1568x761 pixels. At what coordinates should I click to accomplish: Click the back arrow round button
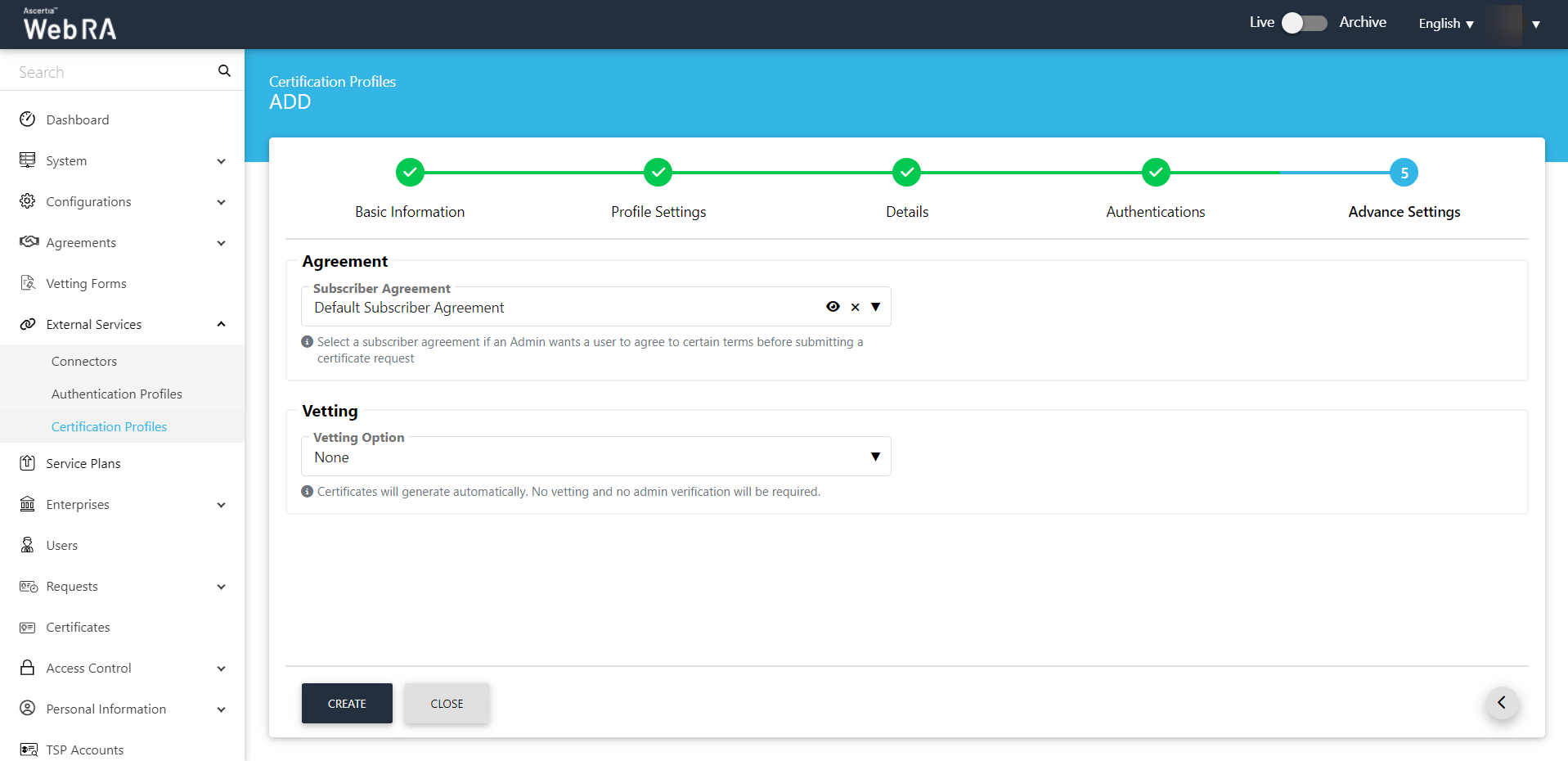1502,703
